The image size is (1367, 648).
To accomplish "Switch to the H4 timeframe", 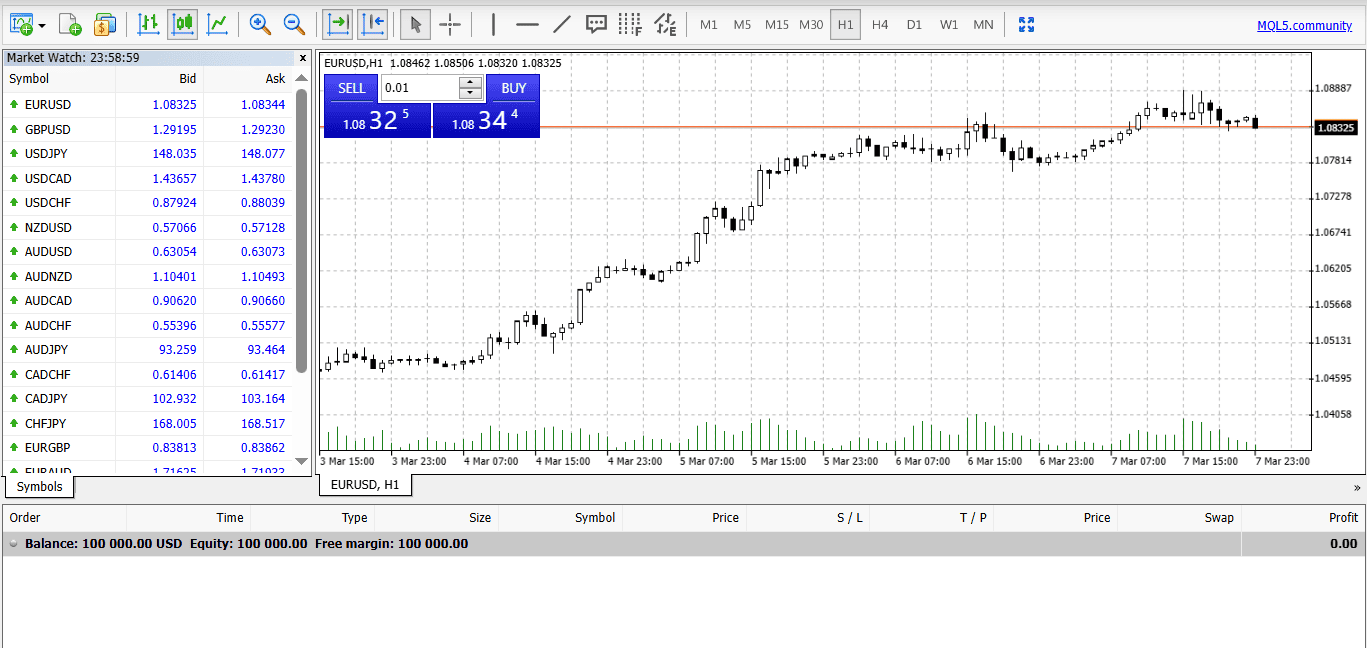I will click(879, 24).
